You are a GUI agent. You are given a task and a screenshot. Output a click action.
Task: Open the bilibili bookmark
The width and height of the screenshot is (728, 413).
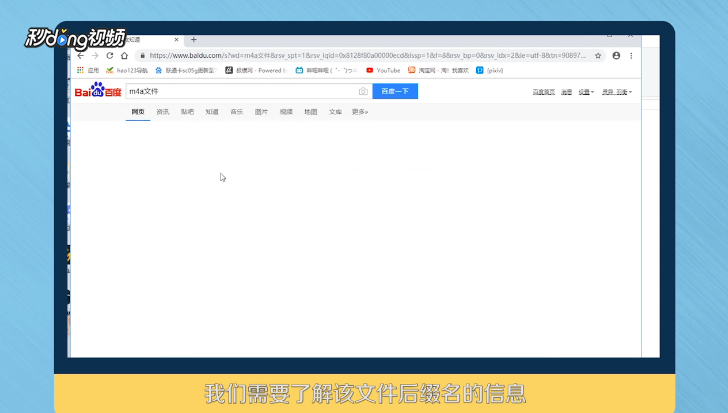tap(326, 70)
